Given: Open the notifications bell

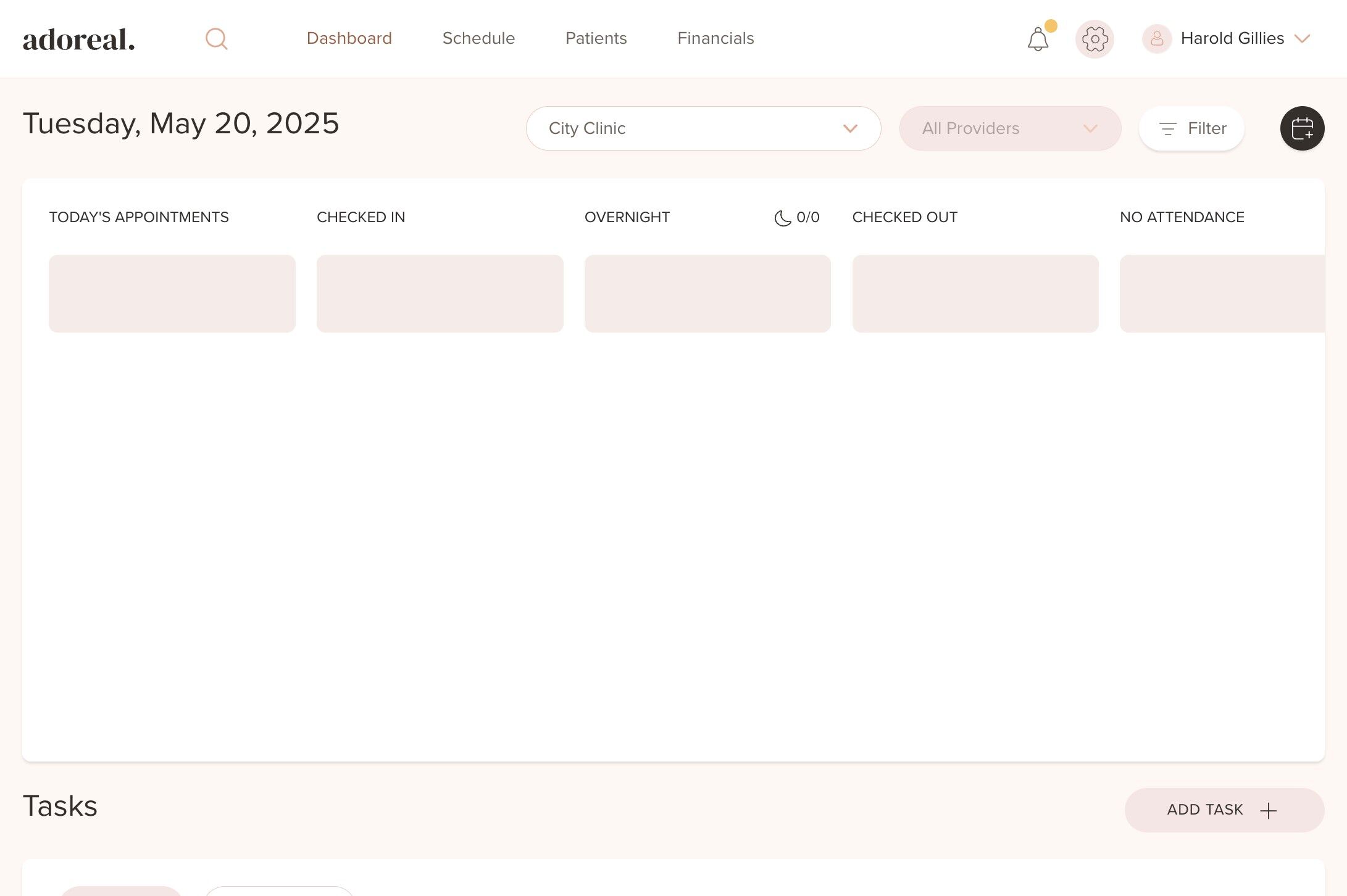Looking at the screenshot, I should [1038, 39].
